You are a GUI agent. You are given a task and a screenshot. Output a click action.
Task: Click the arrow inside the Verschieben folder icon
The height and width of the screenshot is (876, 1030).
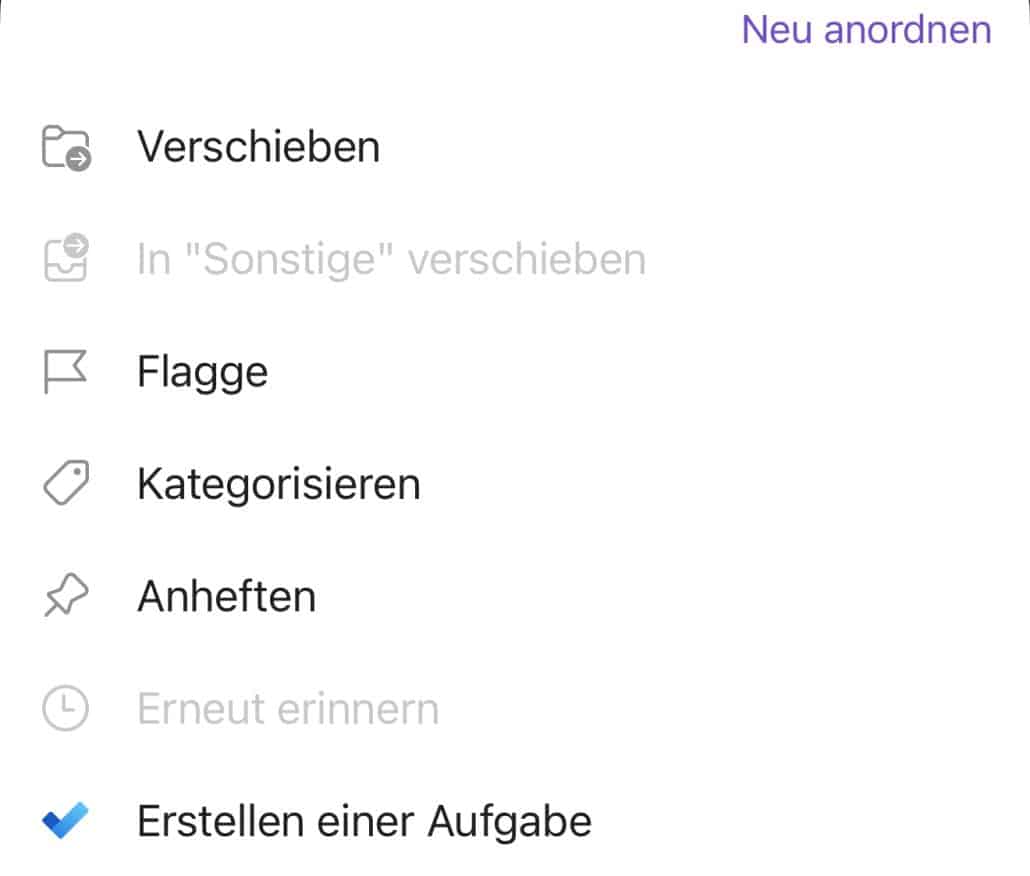[76, 157]
